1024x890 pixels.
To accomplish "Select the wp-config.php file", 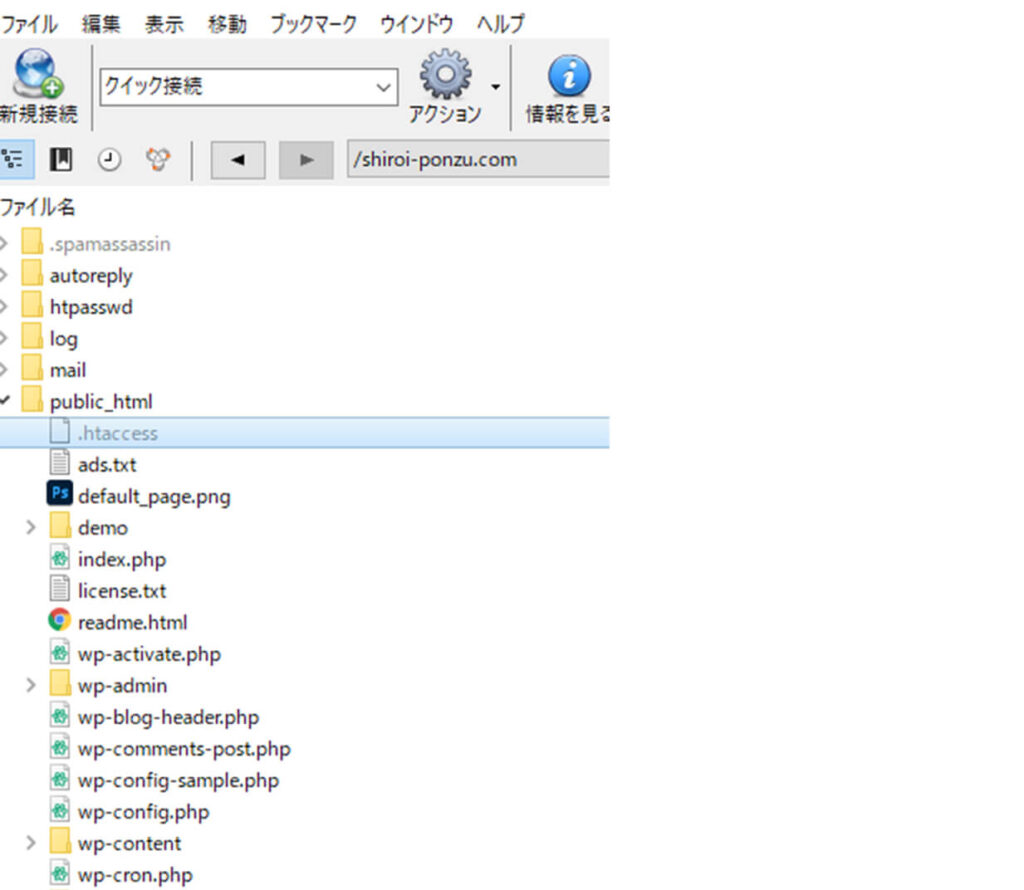I will point(143,812).
